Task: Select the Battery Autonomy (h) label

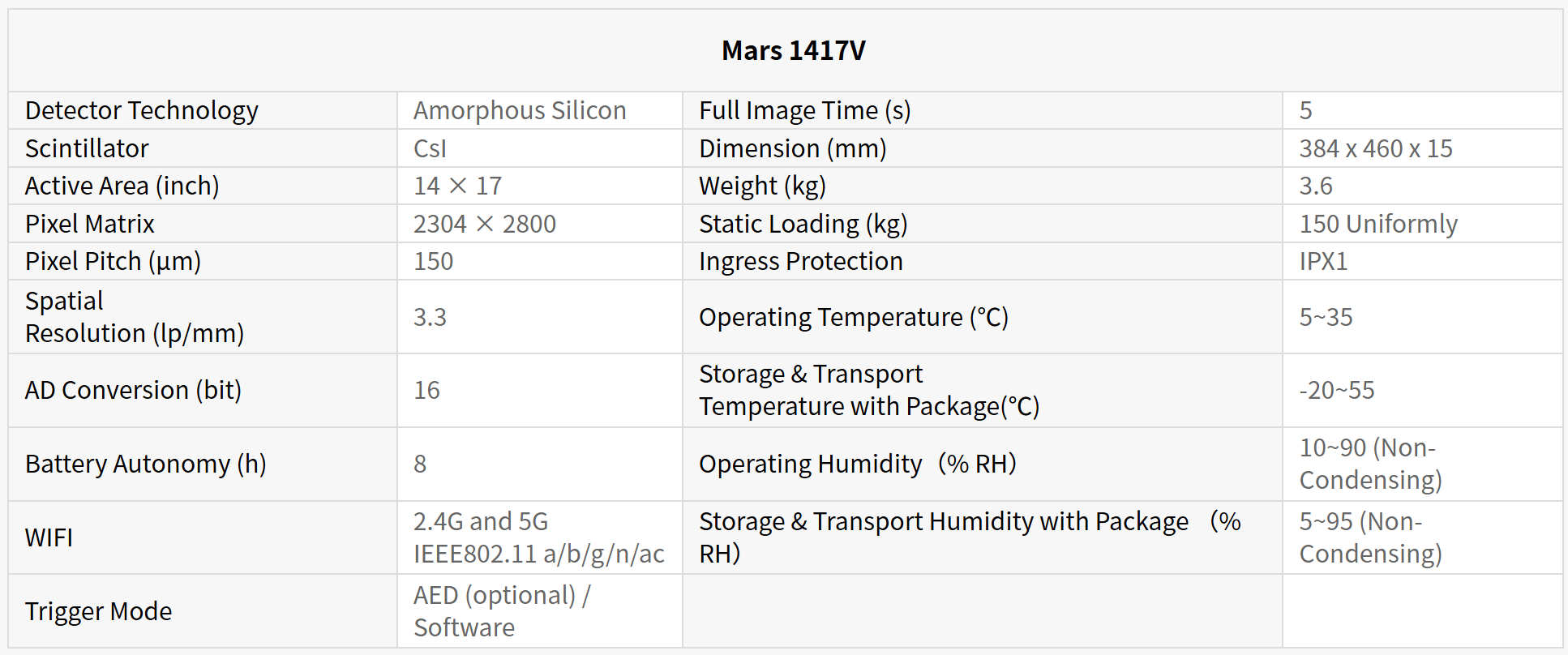Action: coord(145,464)
